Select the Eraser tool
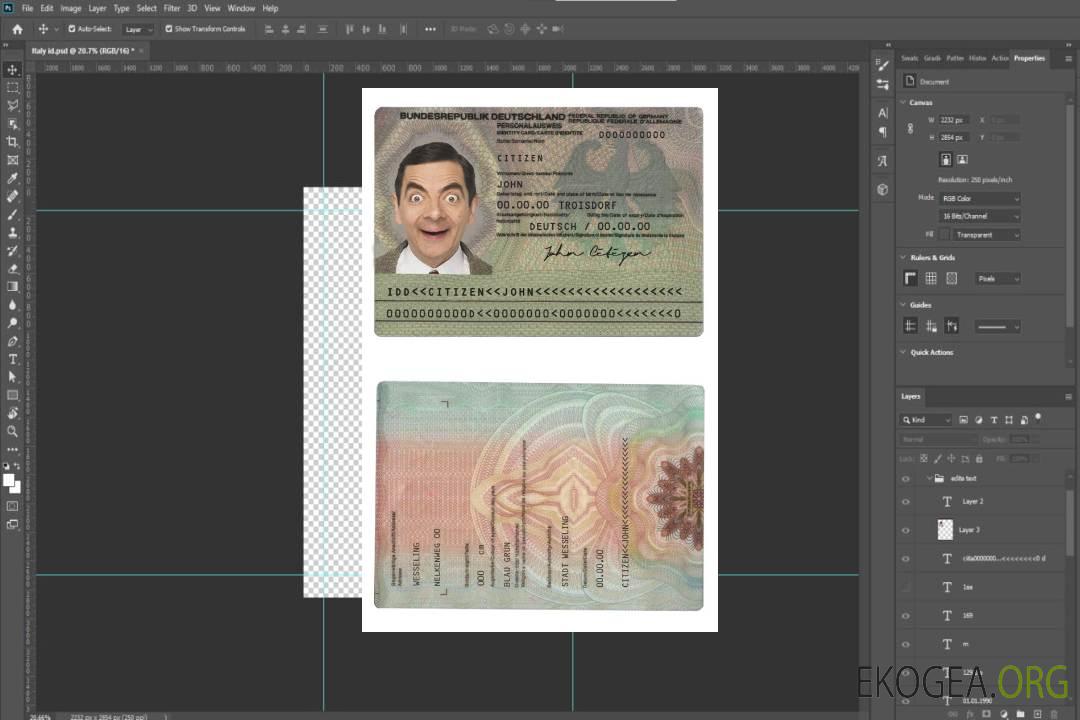The image size is (1080, 720). coord(12,269)
